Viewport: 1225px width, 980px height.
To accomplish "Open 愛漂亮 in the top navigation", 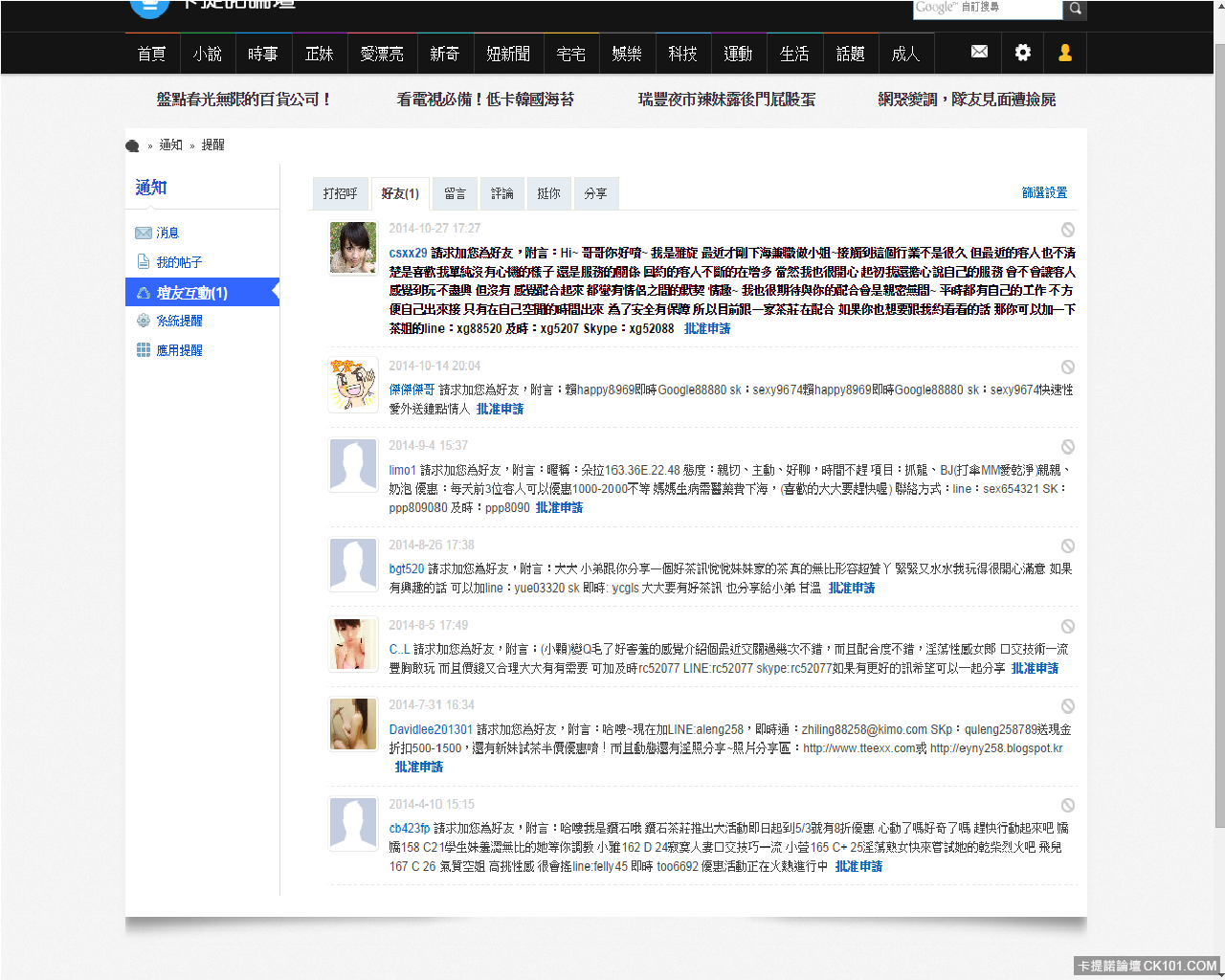I will coord(382,54).
